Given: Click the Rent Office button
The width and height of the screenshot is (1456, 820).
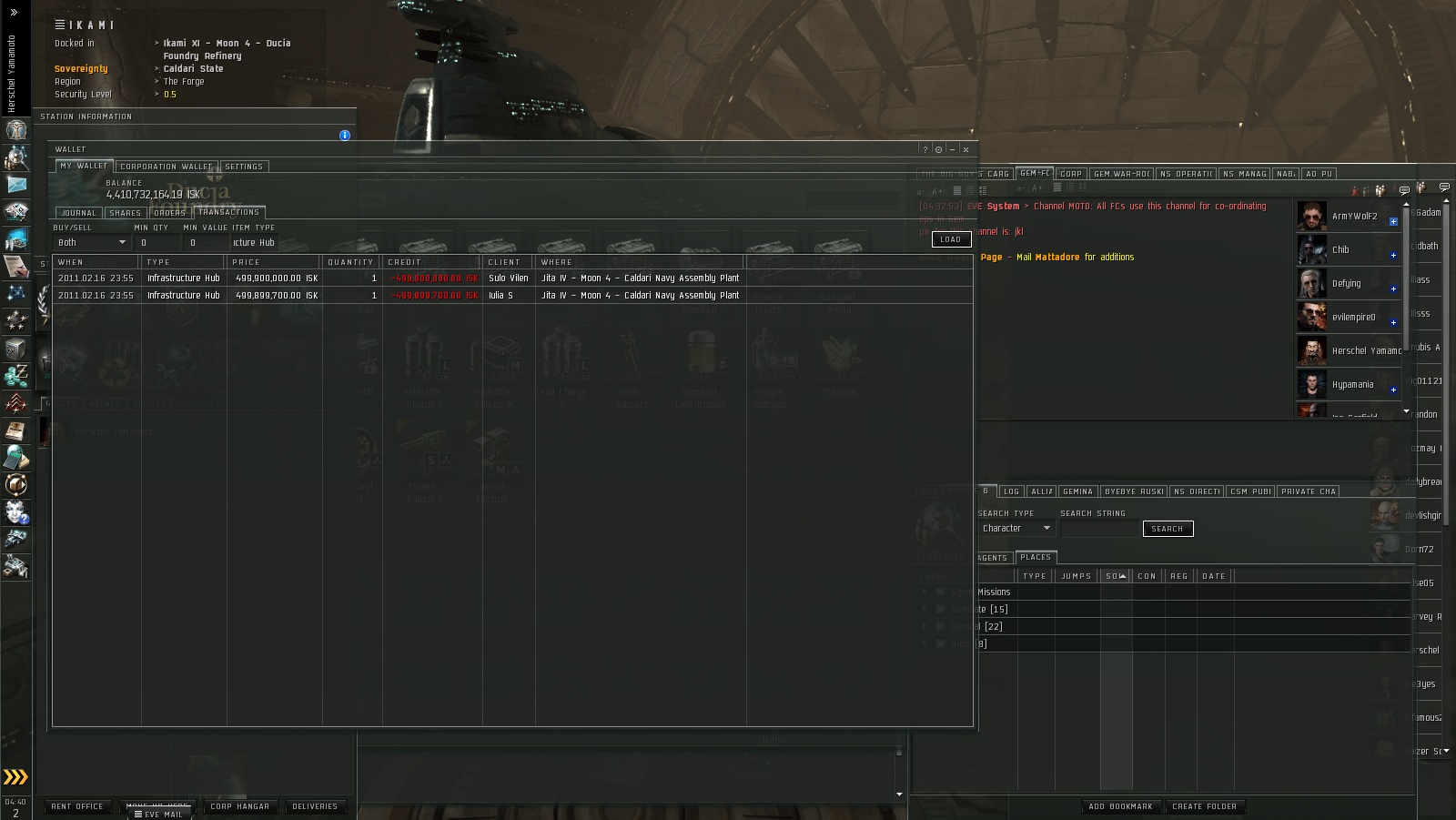Looking at the screenshot, I should [77, 806].
